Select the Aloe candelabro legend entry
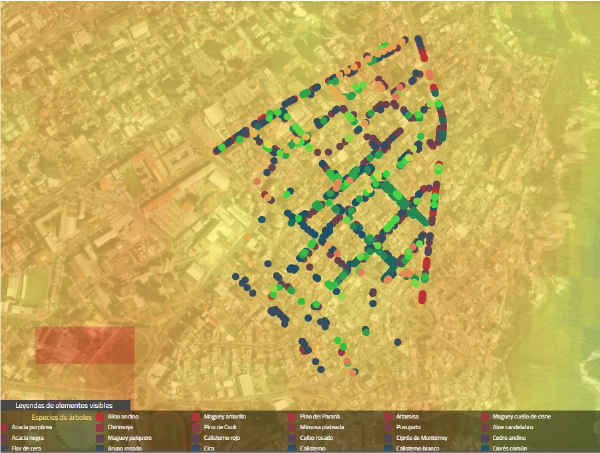This screenshot has width=600, height=453. pyautogui.click(x=512, y=427)
